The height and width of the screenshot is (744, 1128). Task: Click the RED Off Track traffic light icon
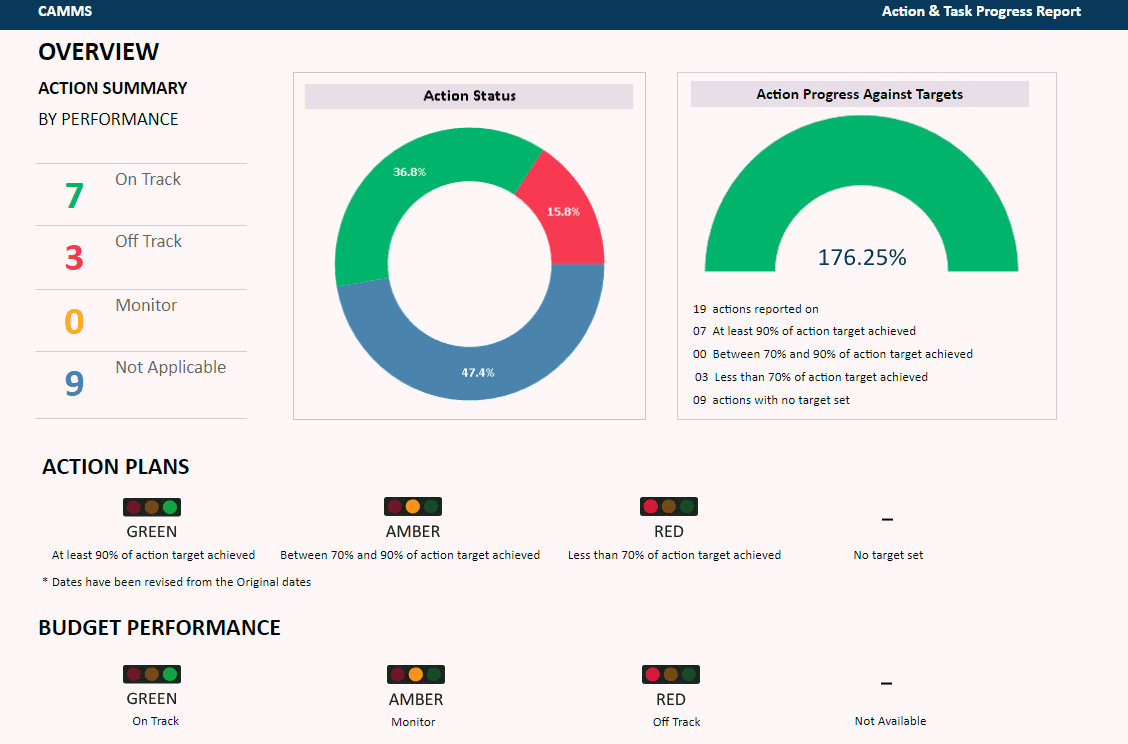[x=671, y=674]
